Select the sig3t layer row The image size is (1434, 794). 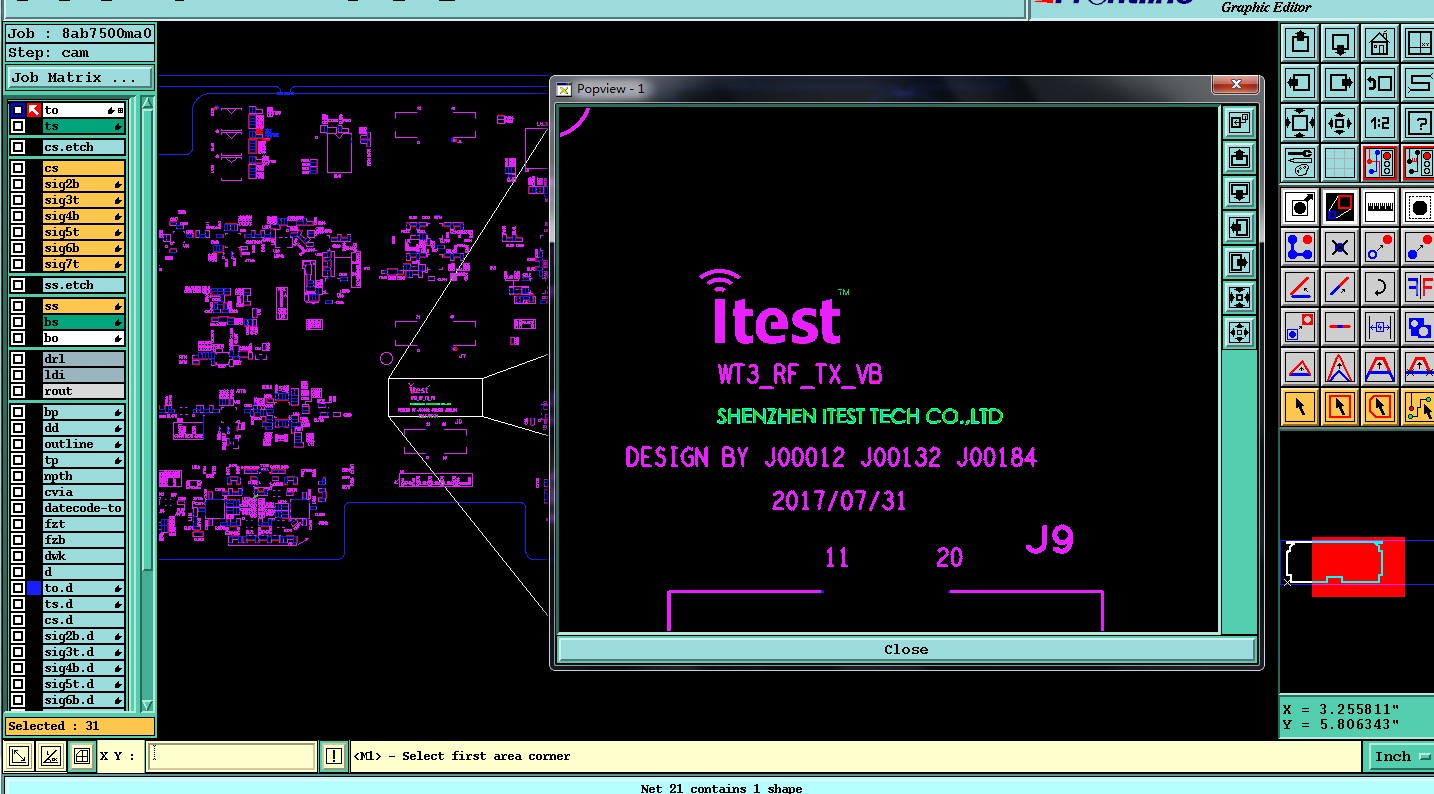(x=84, y=200)
